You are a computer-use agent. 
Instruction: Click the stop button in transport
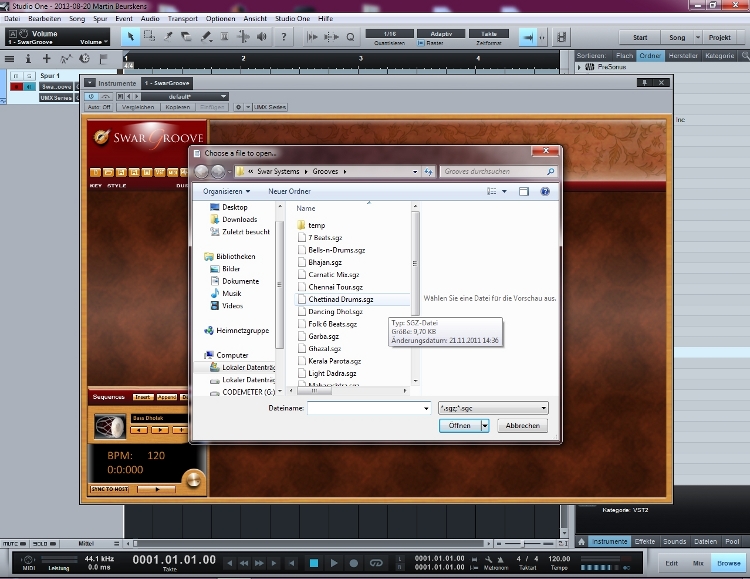[x=314, y=563]
